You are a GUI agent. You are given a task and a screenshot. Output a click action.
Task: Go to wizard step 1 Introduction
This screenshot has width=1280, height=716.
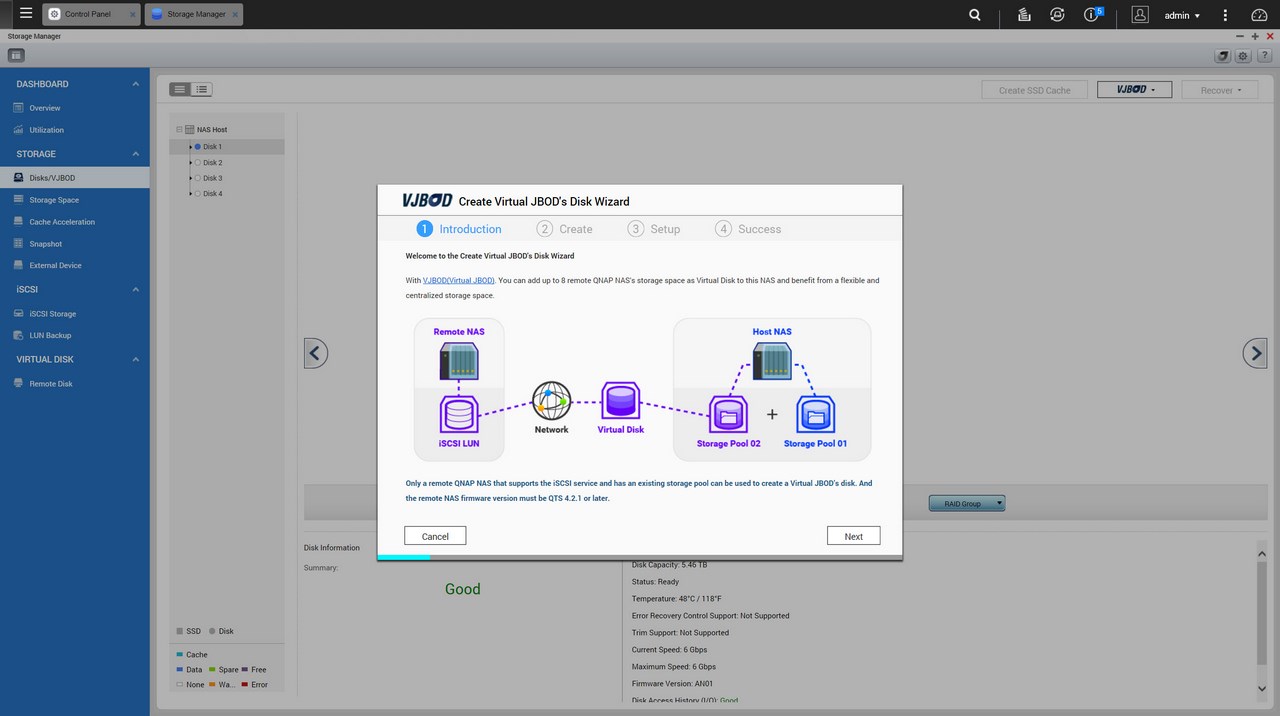(x=459, y=229)
